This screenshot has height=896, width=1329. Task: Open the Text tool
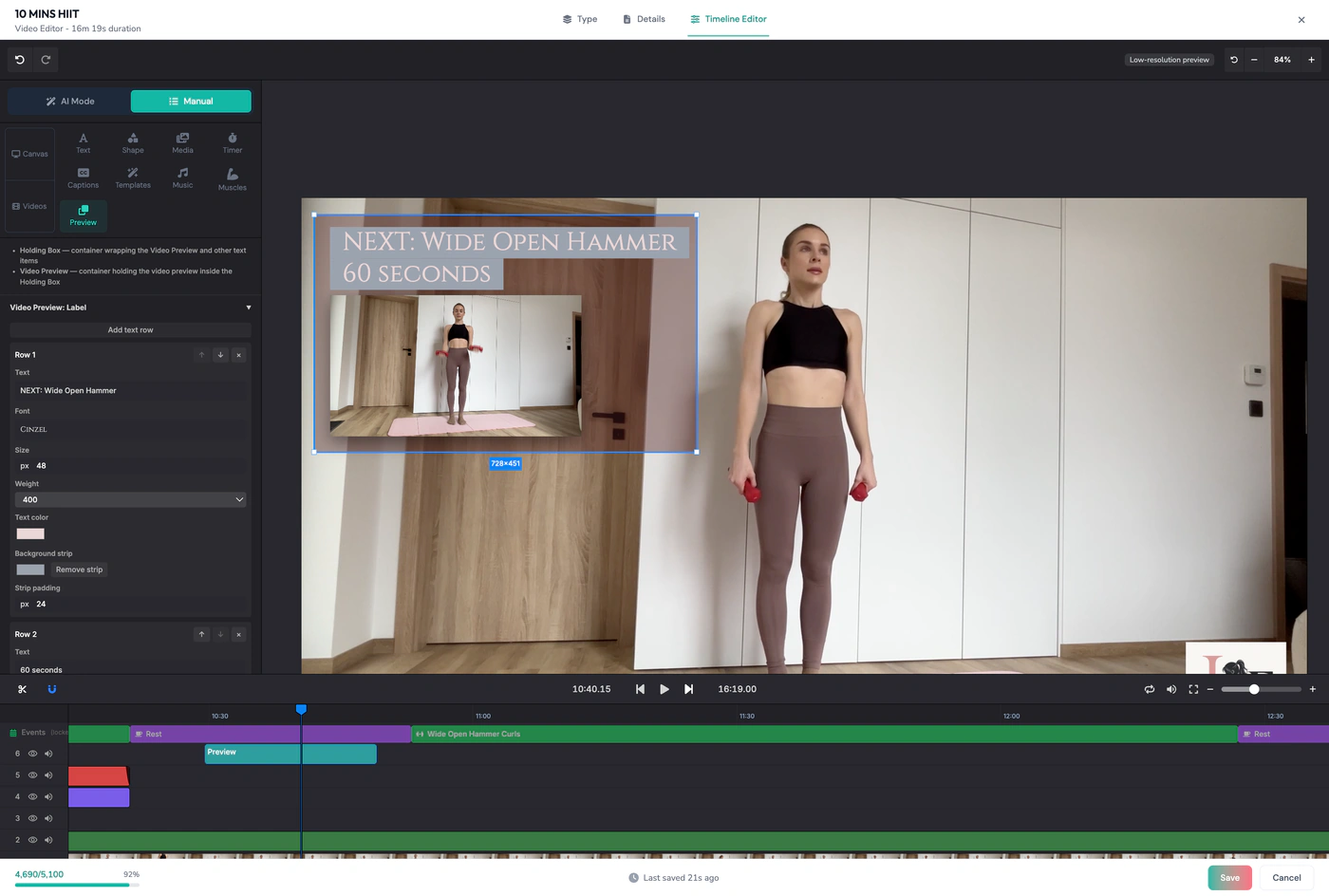pyautogui.click(x=84, y=143)
